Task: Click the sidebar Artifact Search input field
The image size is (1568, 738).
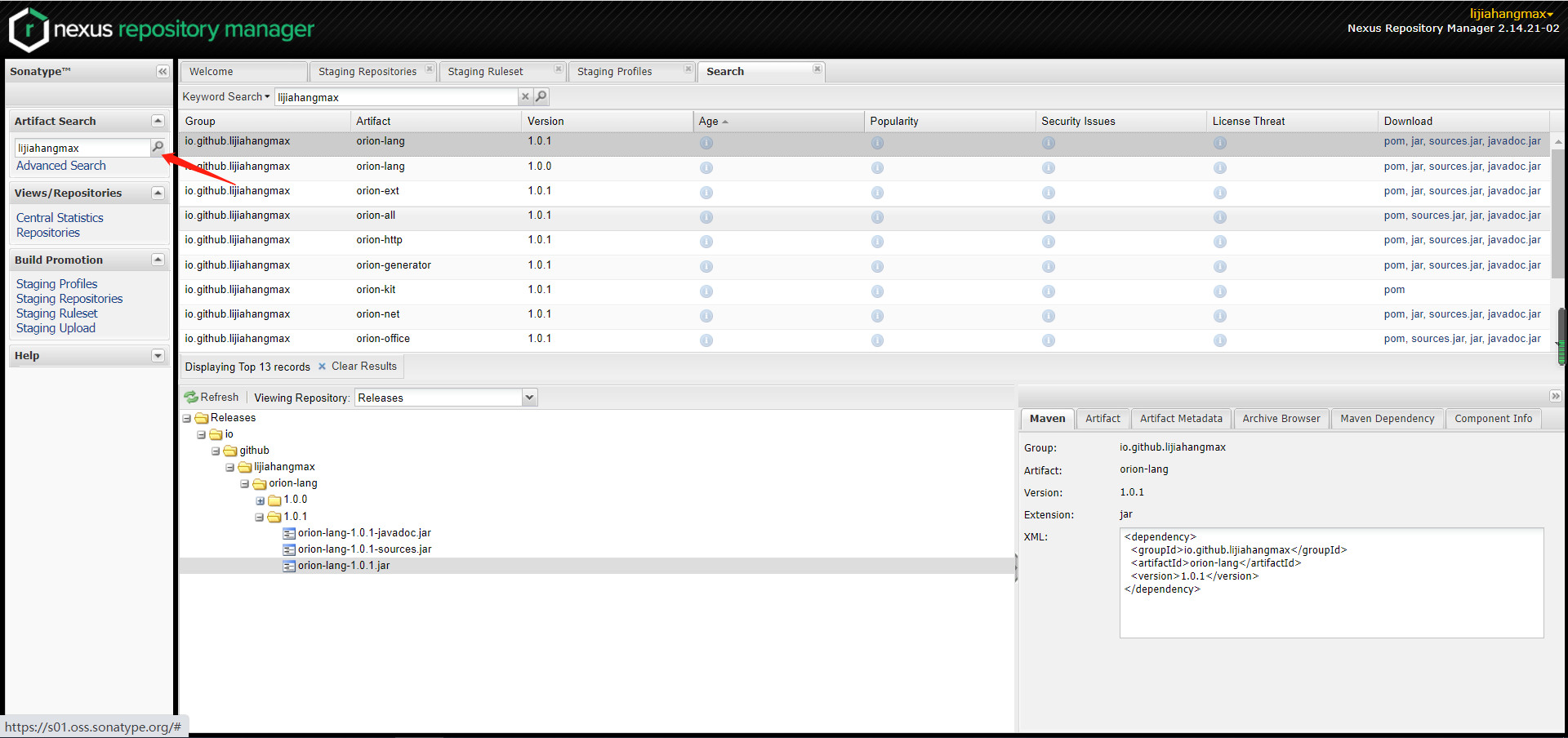Action: point(82,148)
